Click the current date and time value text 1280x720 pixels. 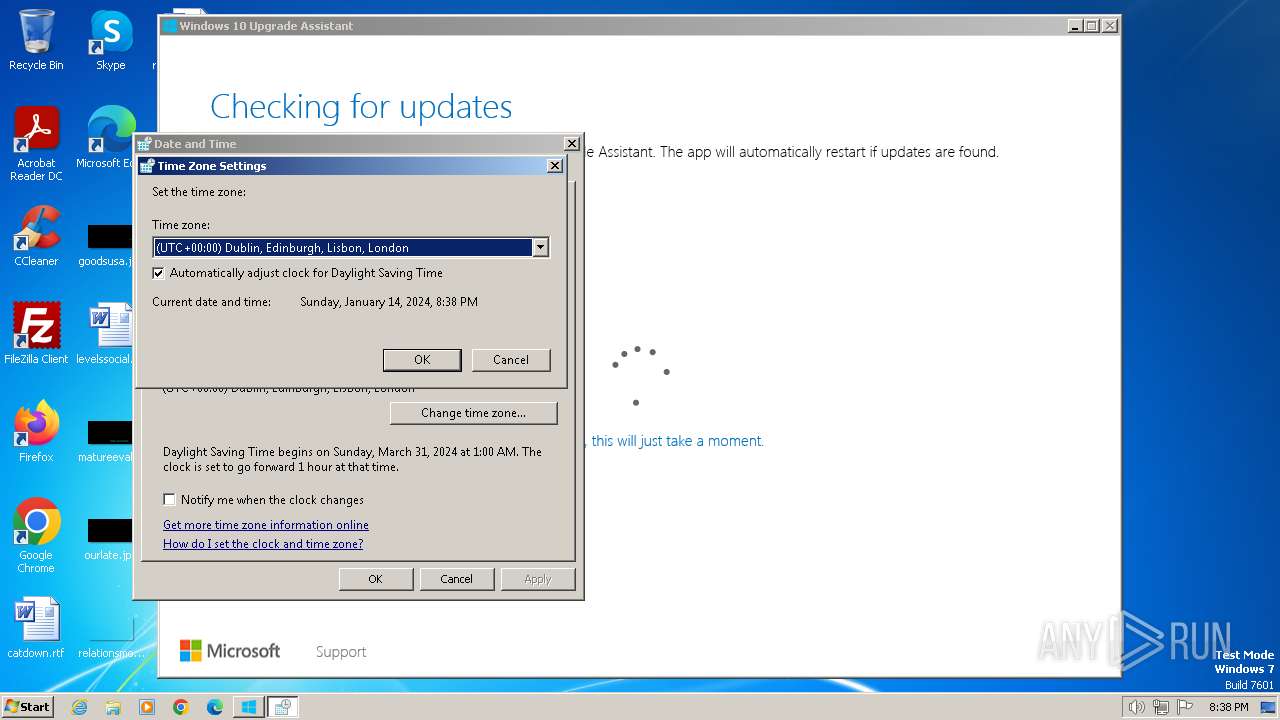point(389,302)
